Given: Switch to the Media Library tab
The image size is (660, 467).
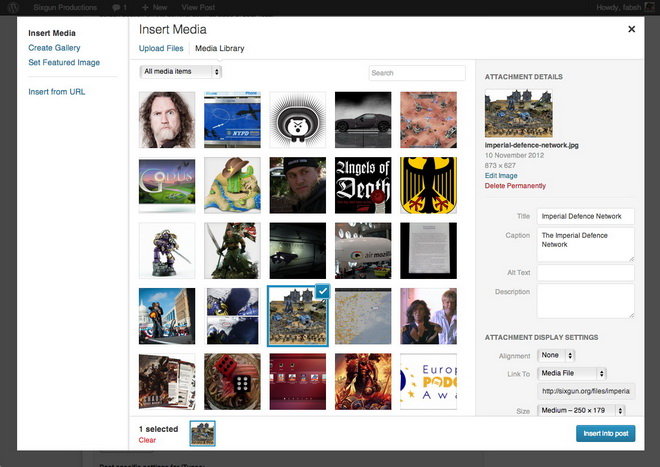Looking at the screenshot, I should click(220, 48).
